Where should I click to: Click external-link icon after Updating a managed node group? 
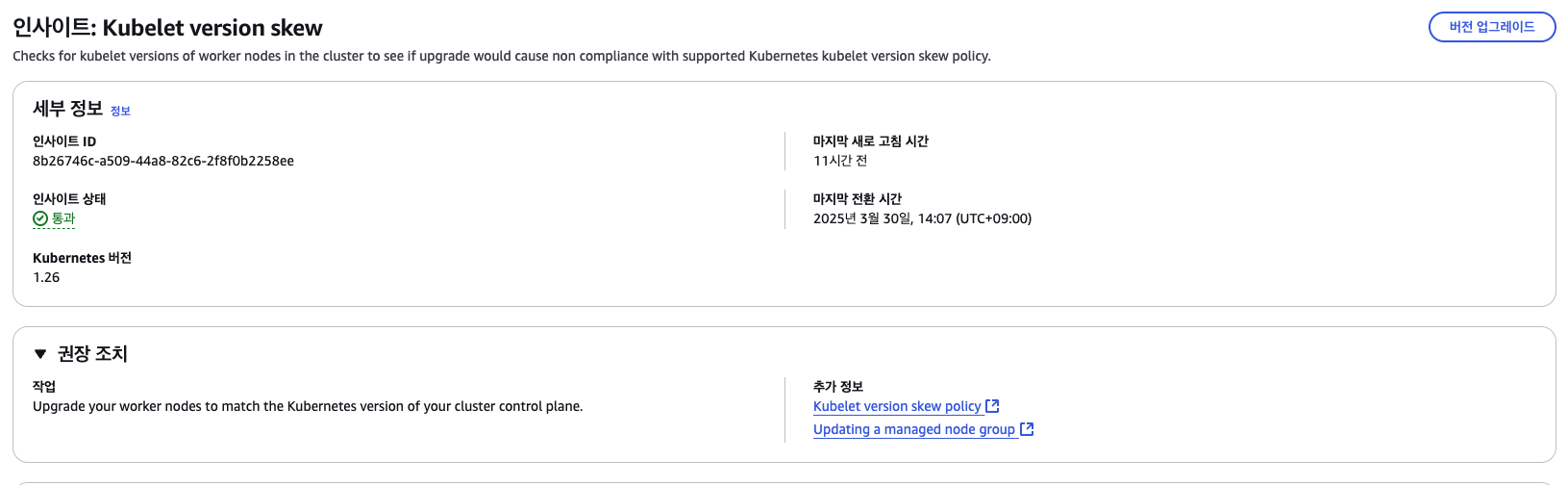pos(1027,429)
